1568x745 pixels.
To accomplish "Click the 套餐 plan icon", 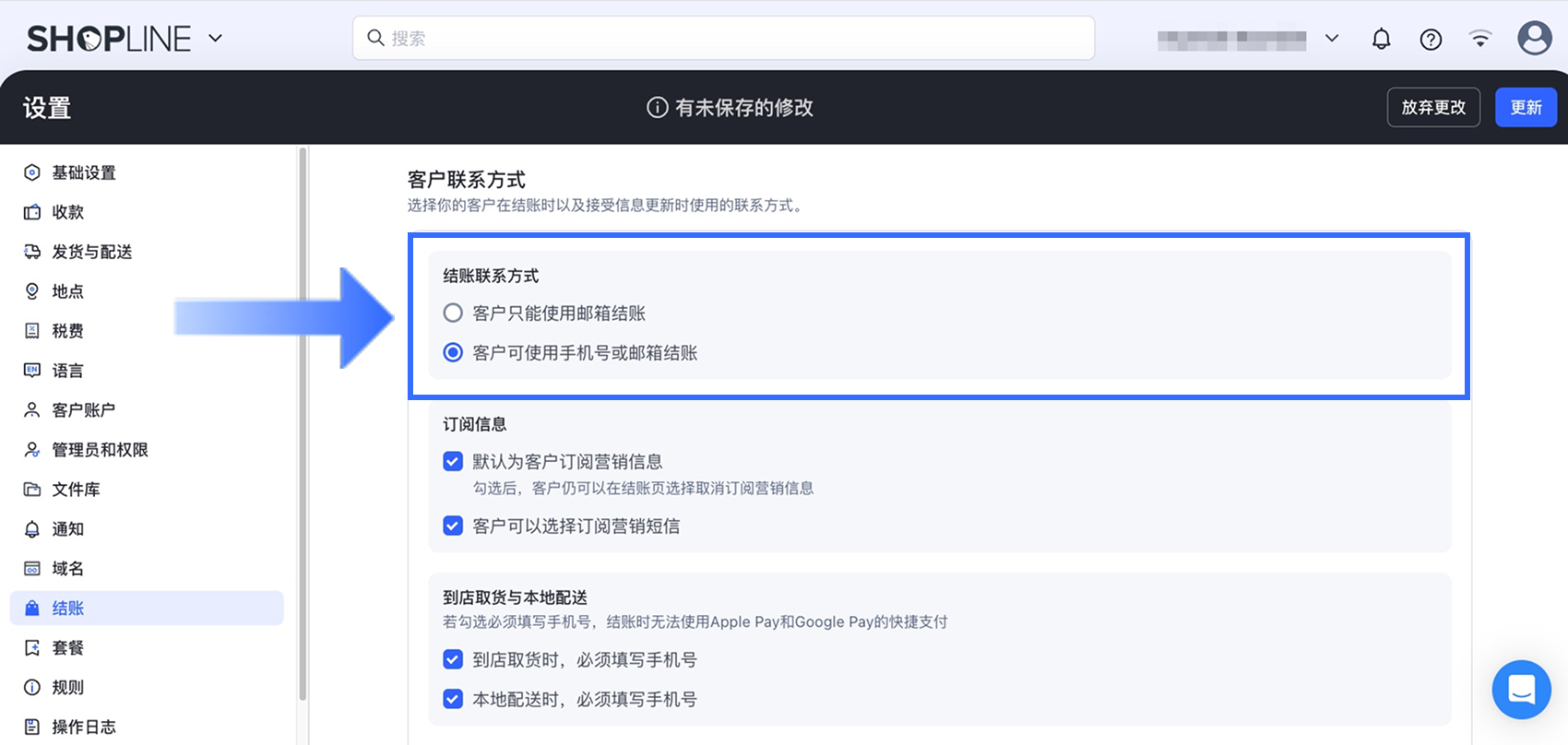I will [32, 648].
